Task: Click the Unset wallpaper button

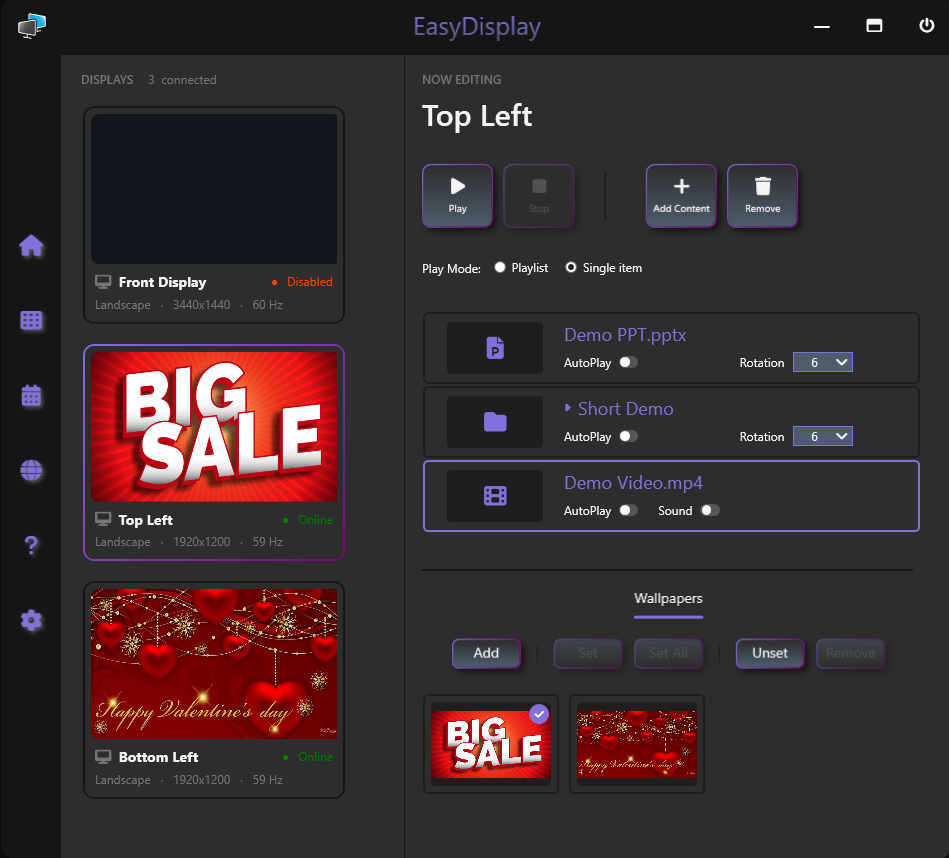Action: point(770,653)
